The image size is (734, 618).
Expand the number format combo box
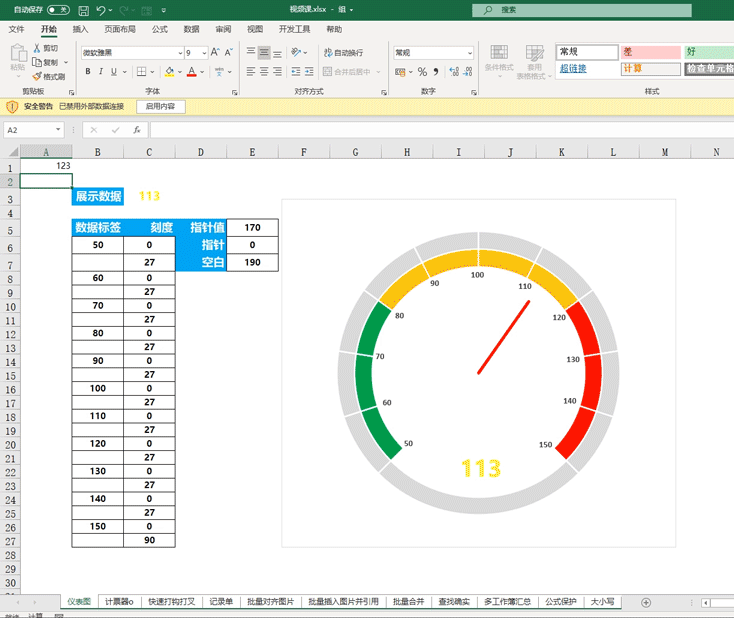pos(470,53)
